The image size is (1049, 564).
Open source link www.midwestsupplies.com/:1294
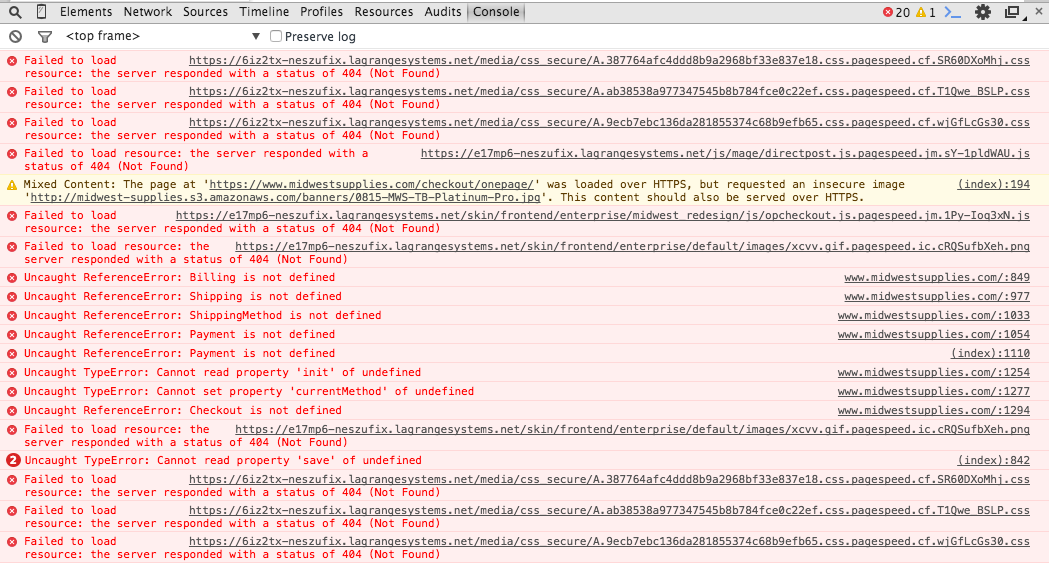(934, 411)
